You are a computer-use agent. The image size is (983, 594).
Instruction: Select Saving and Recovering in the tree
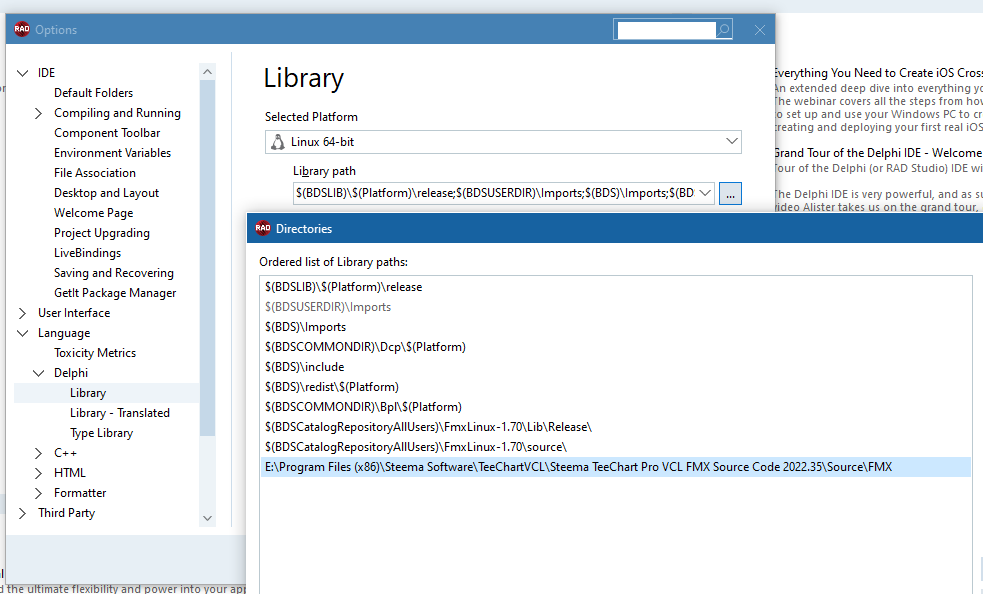(113, 273)
